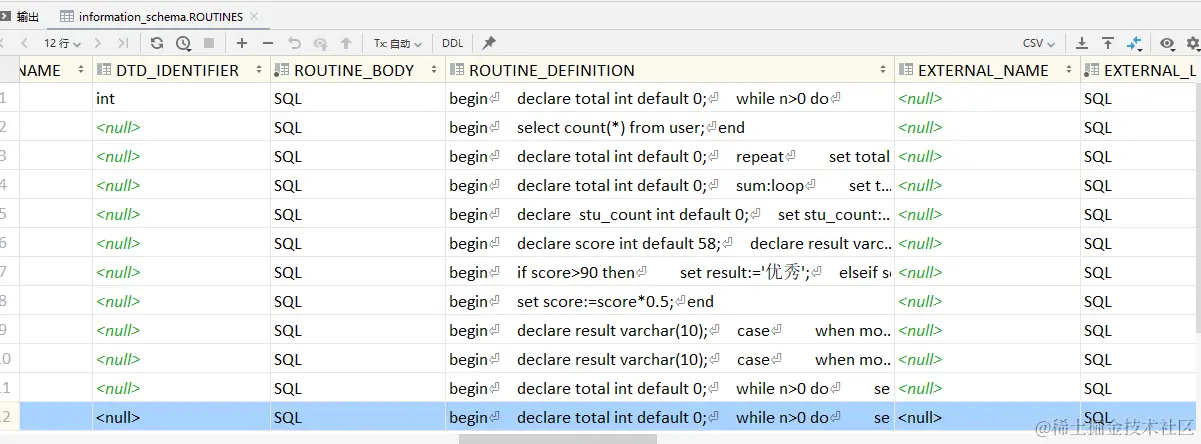
Task: Go to next page arrow
Action: (97, 43)
